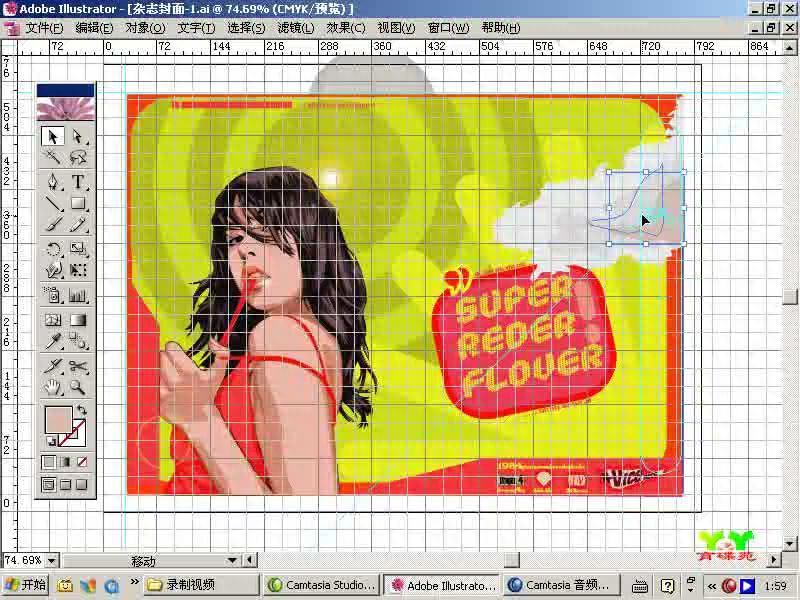
Task: Click the vertical scrollbar up arrow
Action: pos(789,48)
